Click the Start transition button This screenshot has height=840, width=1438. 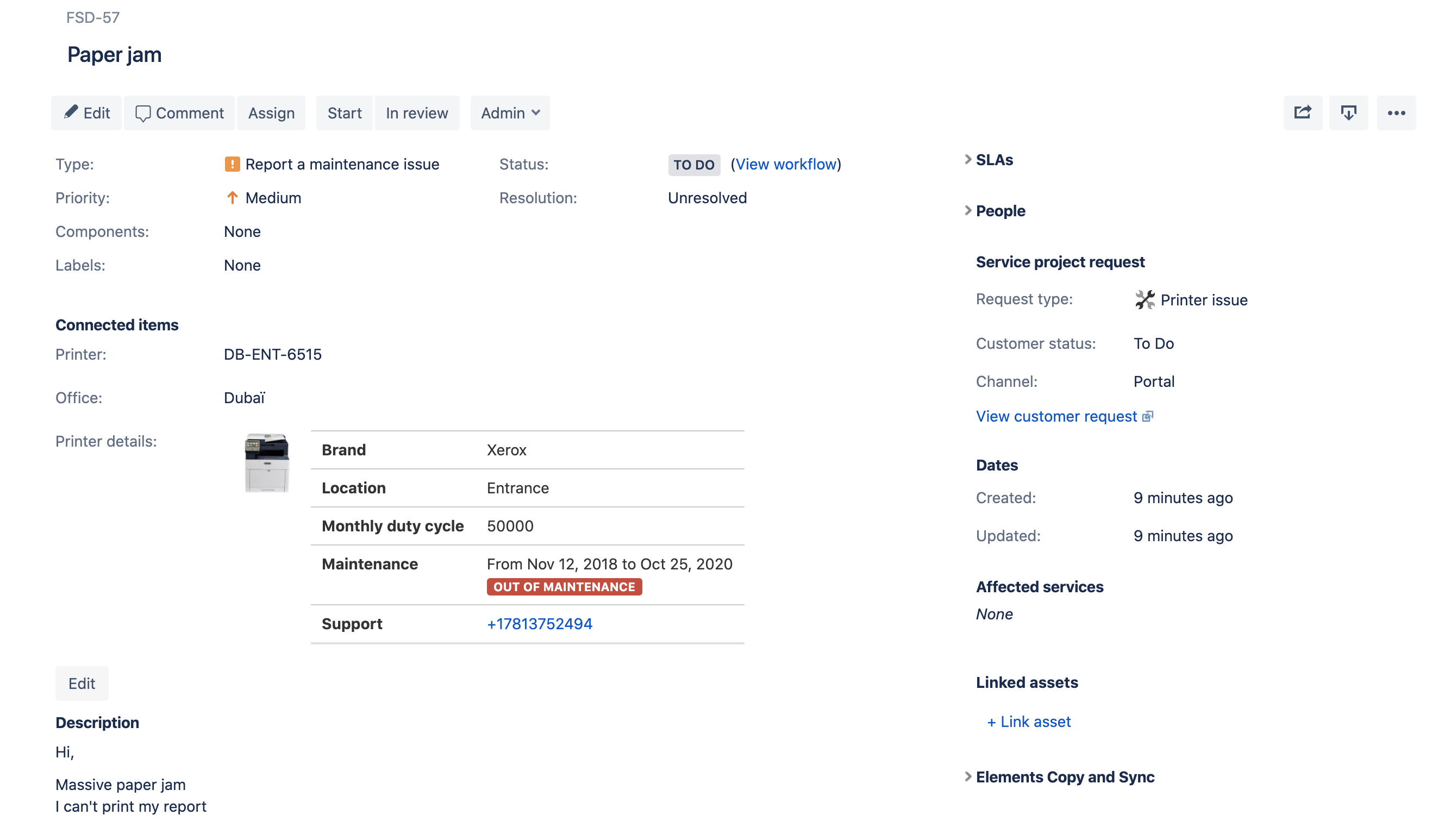[344, 113]
